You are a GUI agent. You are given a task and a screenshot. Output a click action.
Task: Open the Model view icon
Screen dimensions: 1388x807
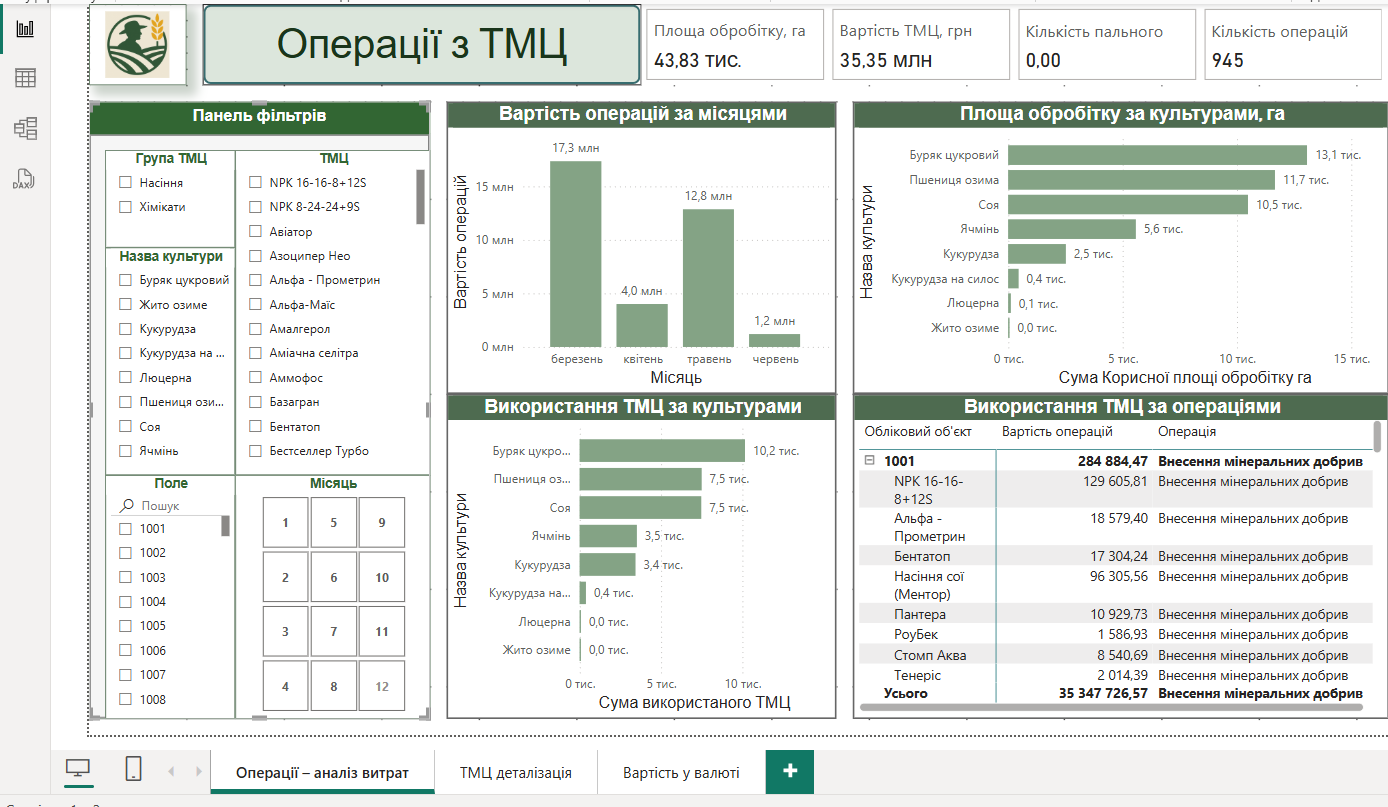click(25, 128)
